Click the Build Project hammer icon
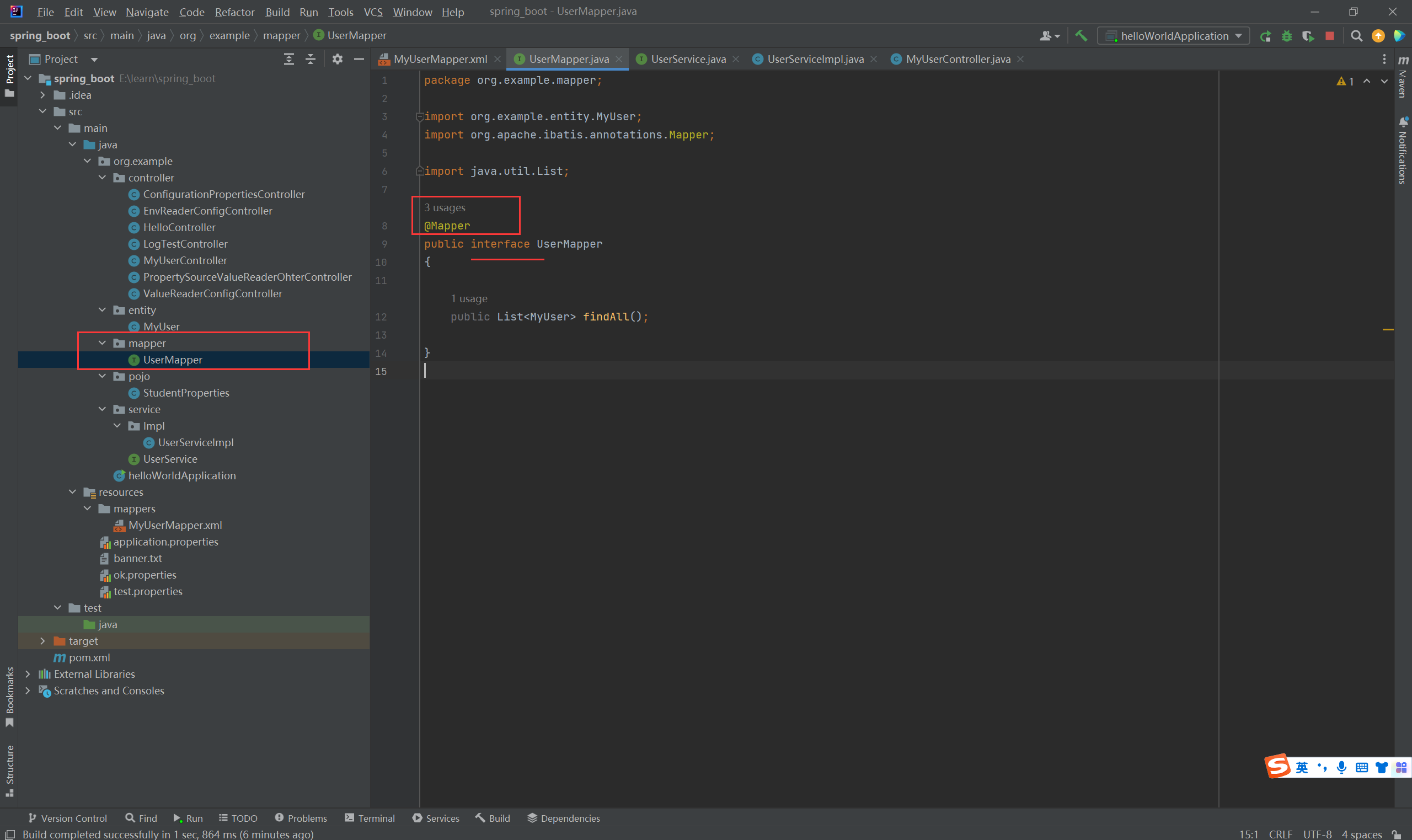This screenshot has height=840, width=1412. pos(1081,36)
